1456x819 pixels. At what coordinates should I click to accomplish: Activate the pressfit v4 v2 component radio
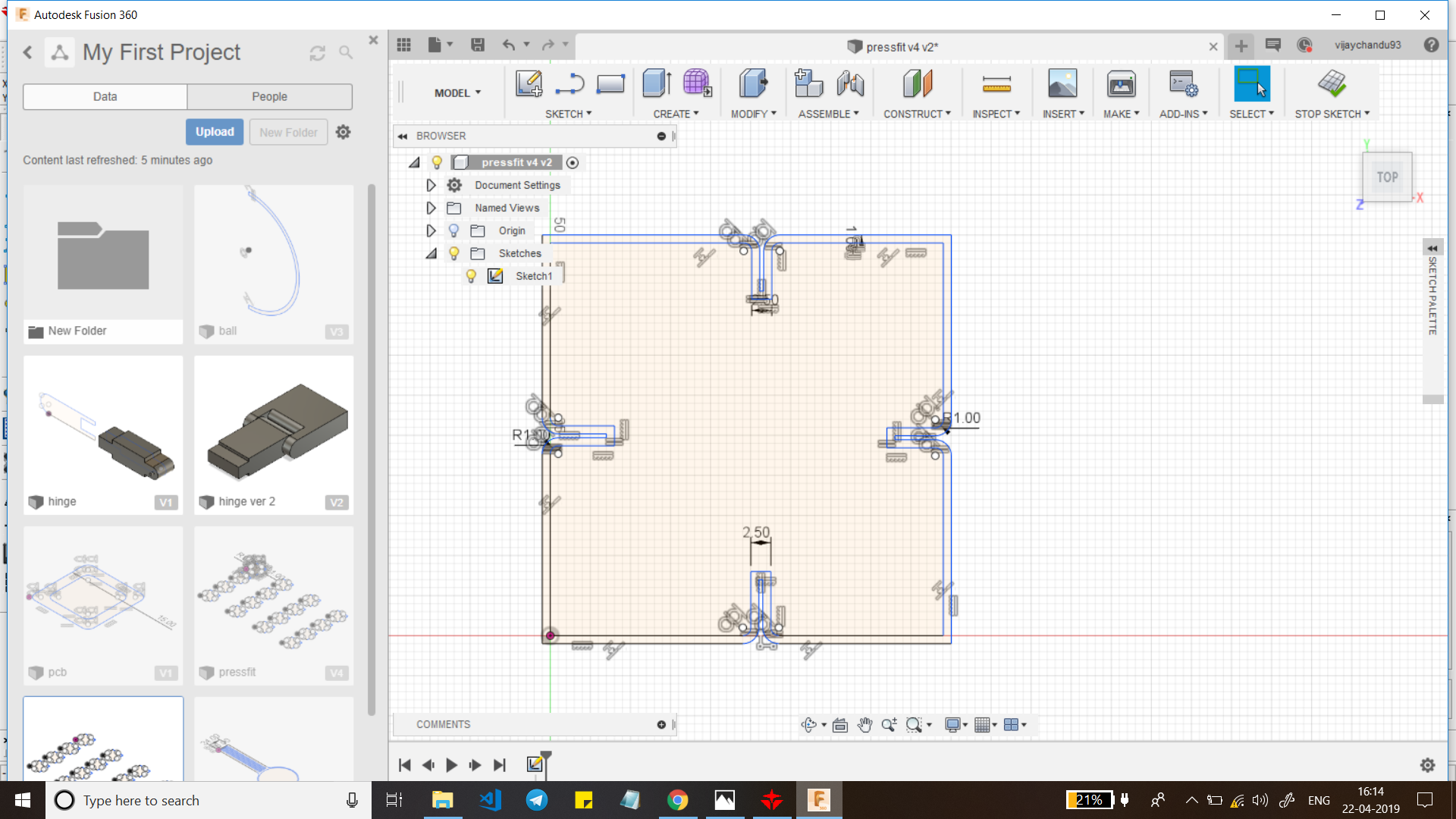point(573,162)
